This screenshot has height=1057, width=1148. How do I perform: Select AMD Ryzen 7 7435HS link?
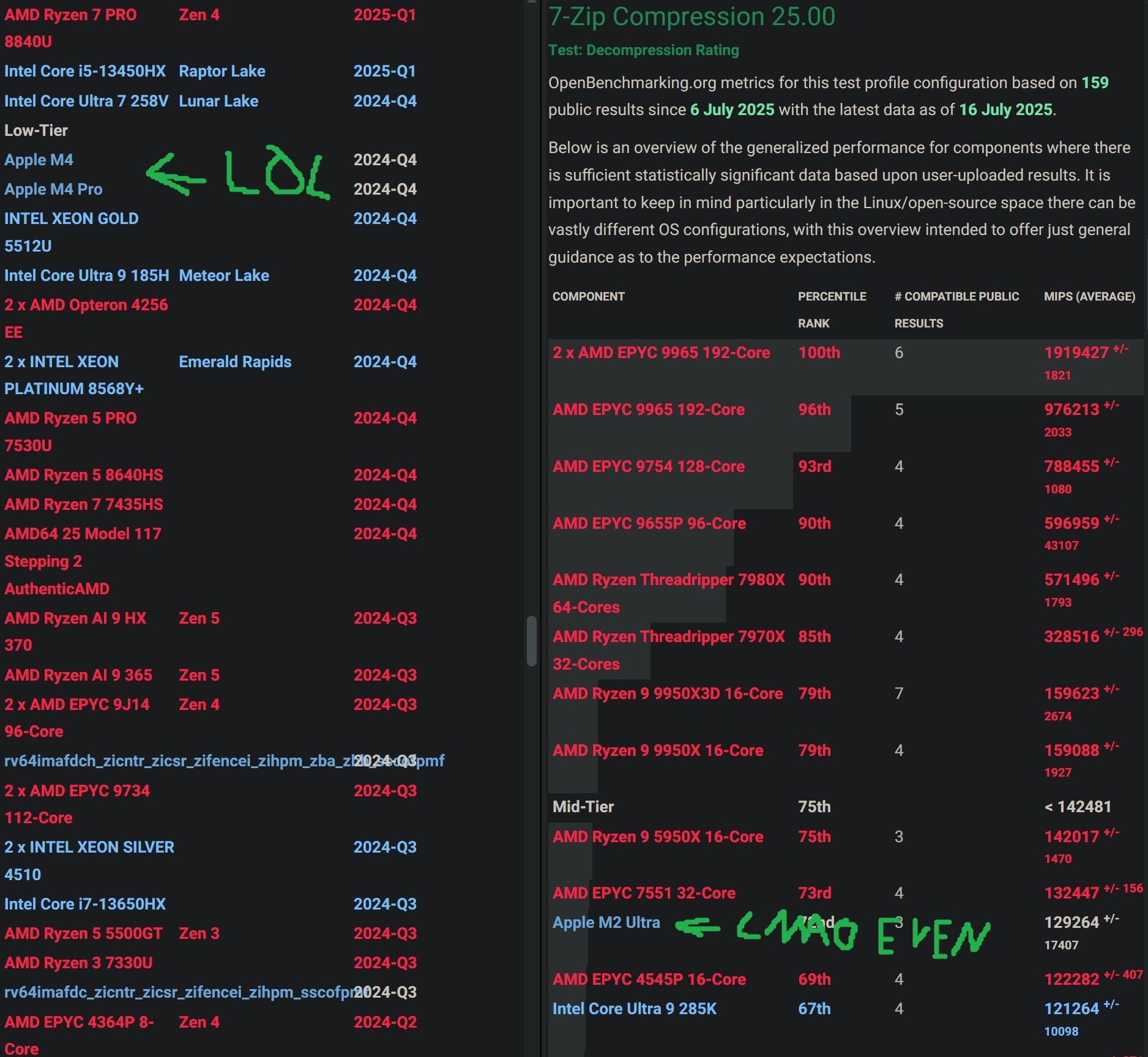(84, 504)
